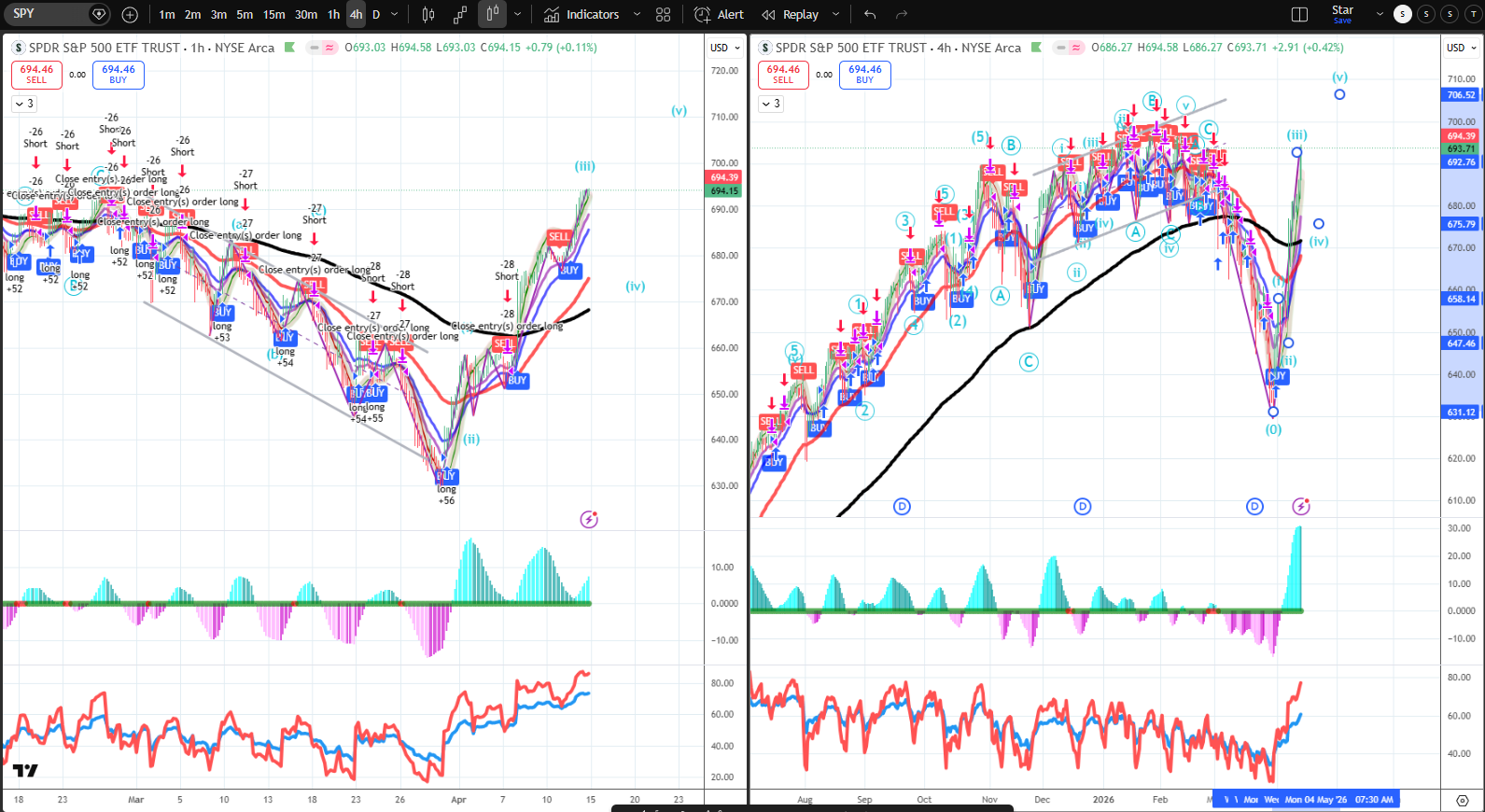1485x812 pixels.
Task: Click the diamond badge icon beside SPY
Action: [x=99, y=14]
